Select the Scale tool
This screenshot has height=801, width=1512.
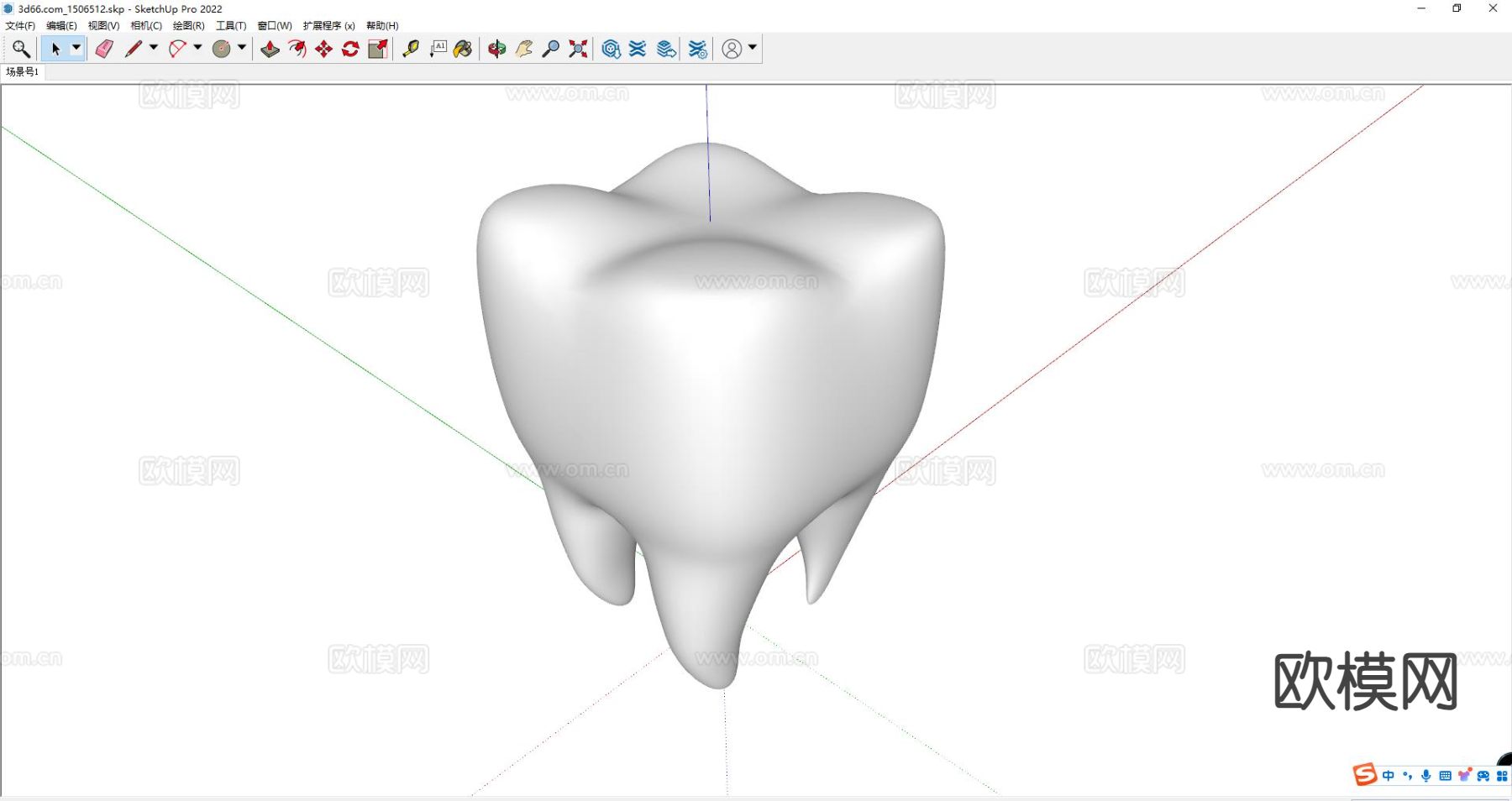[378, 49]
